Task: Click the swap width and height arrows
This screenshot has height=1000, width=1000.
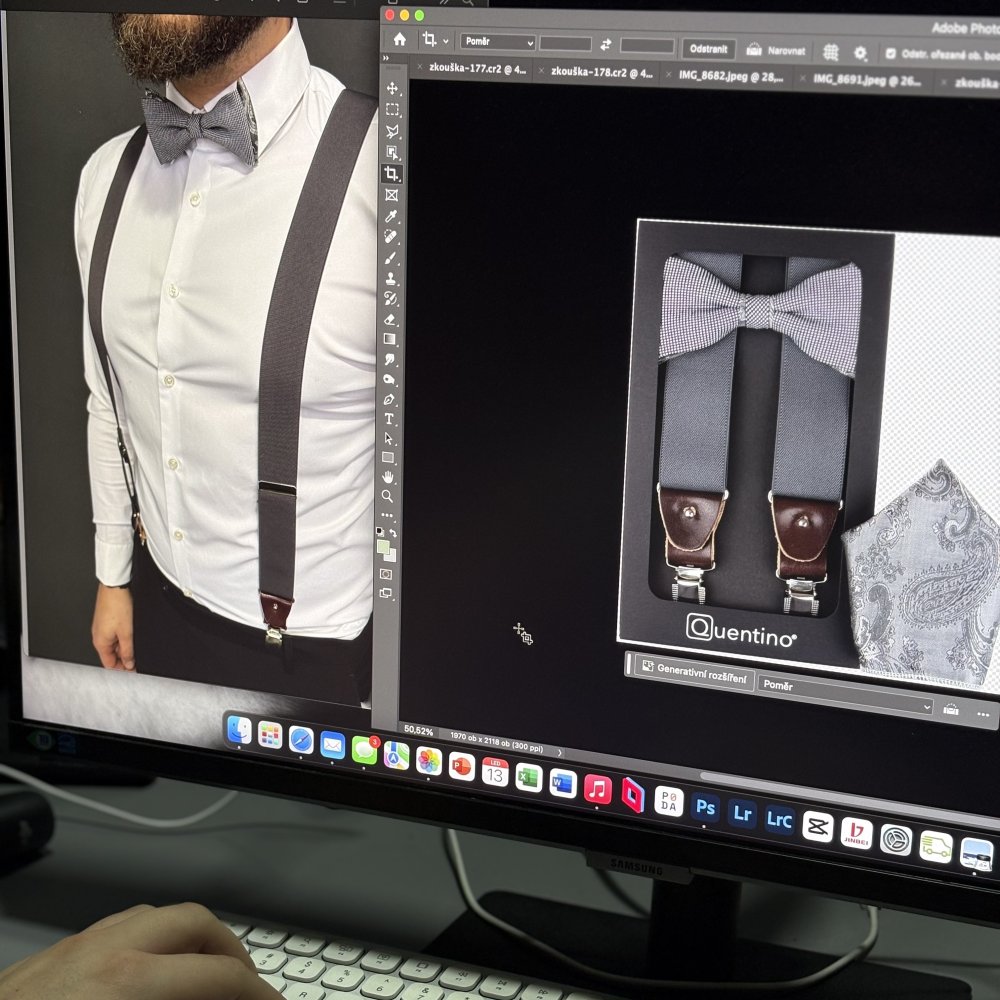Action: coord(606,45)
